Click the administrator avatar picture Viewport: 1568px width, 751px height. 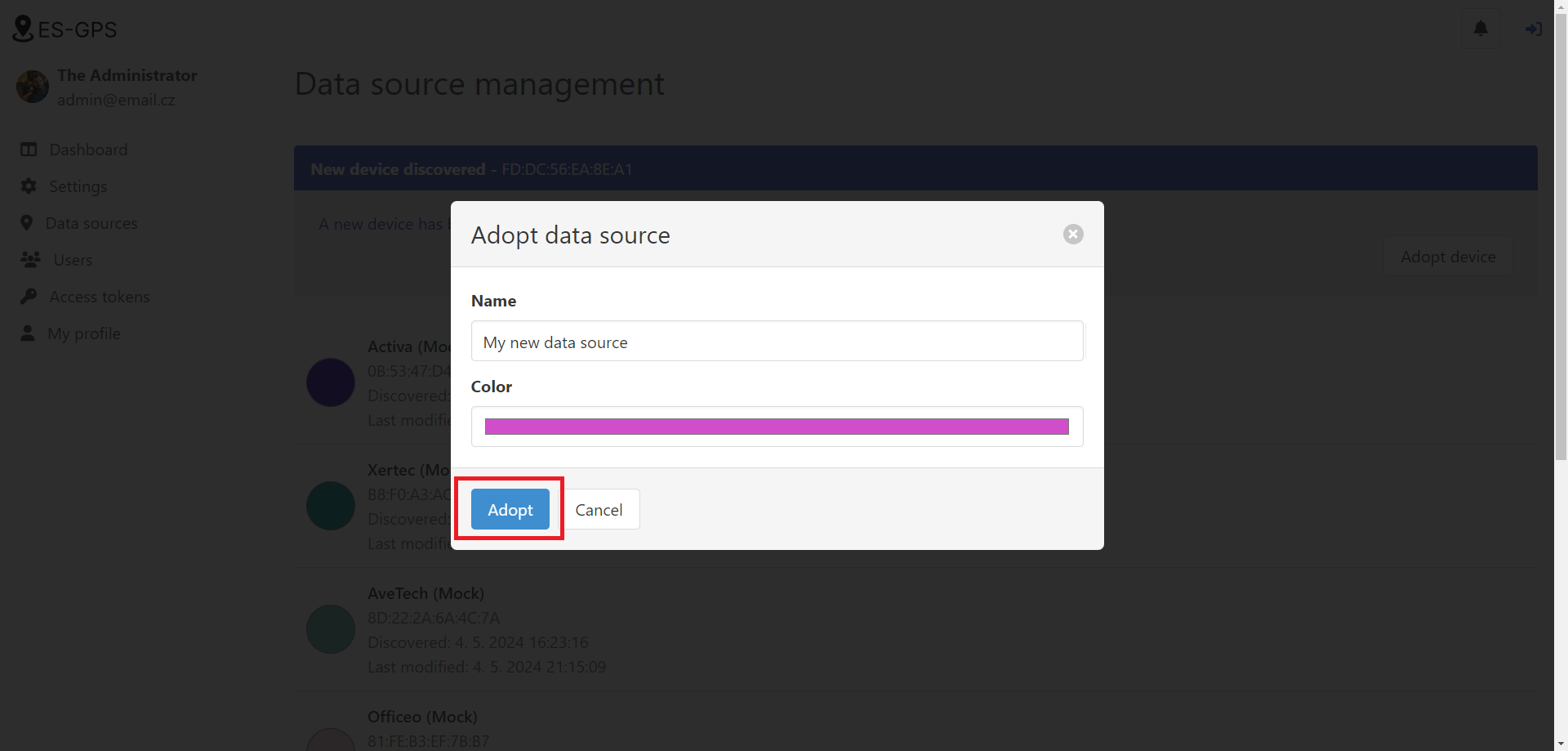pyautogui.click(x=33, y=87)
